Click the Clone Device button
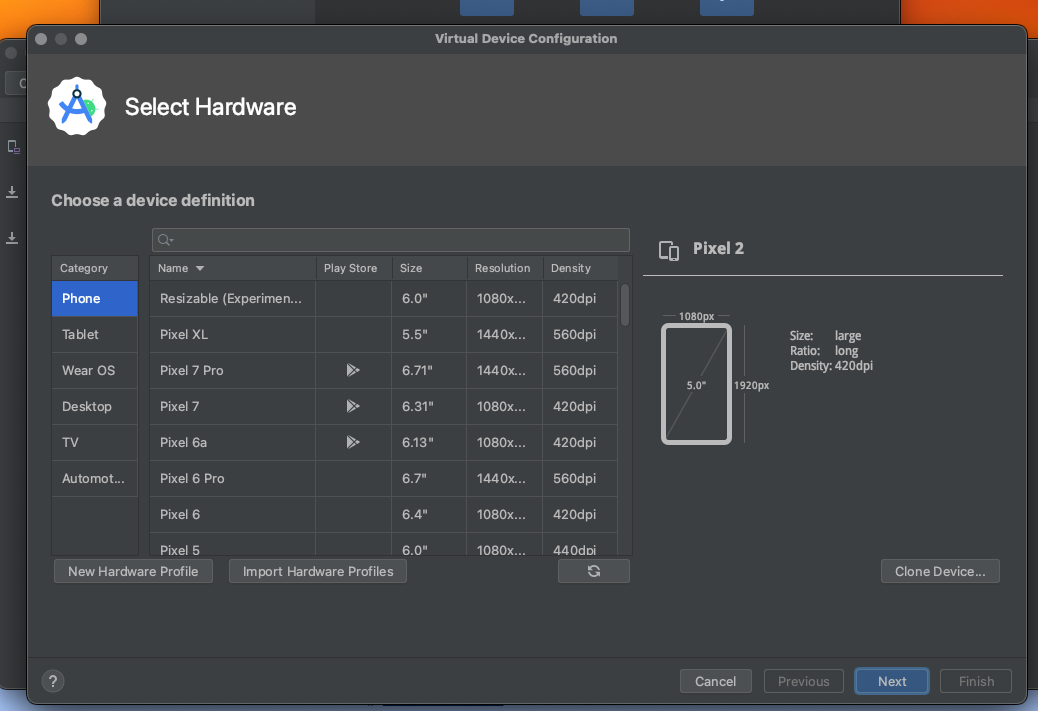Image resolution: width=1038 pixels, height=711 pixels. (x=940, y=571)
